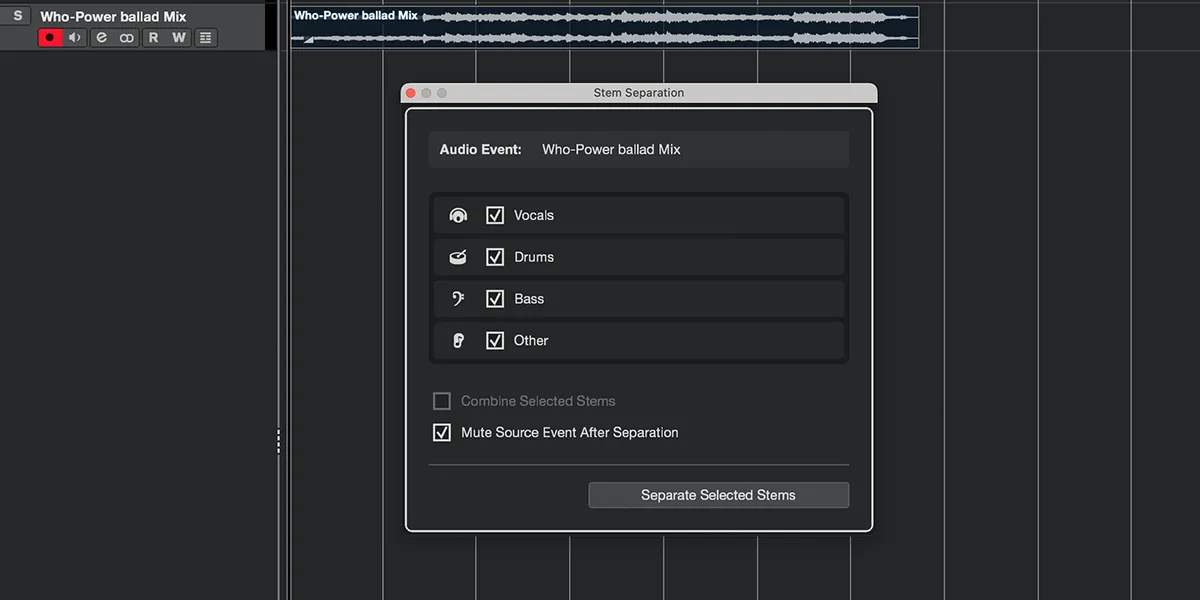Select the Vocals stem microphone icon
Screen dimensions: 1200x600
[457, 215]
